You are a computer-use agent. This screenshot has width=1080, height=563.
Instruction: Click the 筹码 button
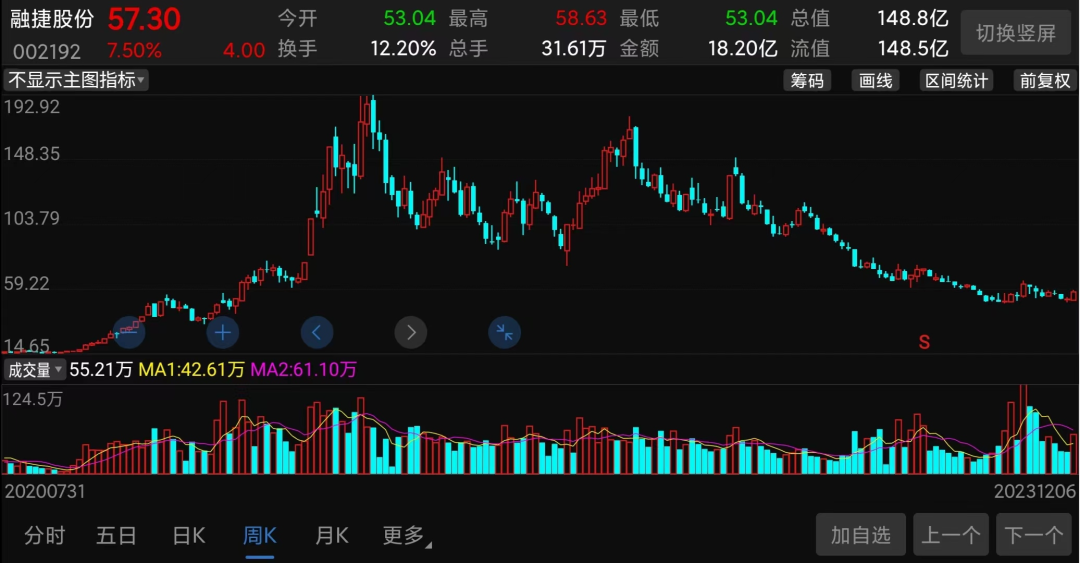point(807,81)
